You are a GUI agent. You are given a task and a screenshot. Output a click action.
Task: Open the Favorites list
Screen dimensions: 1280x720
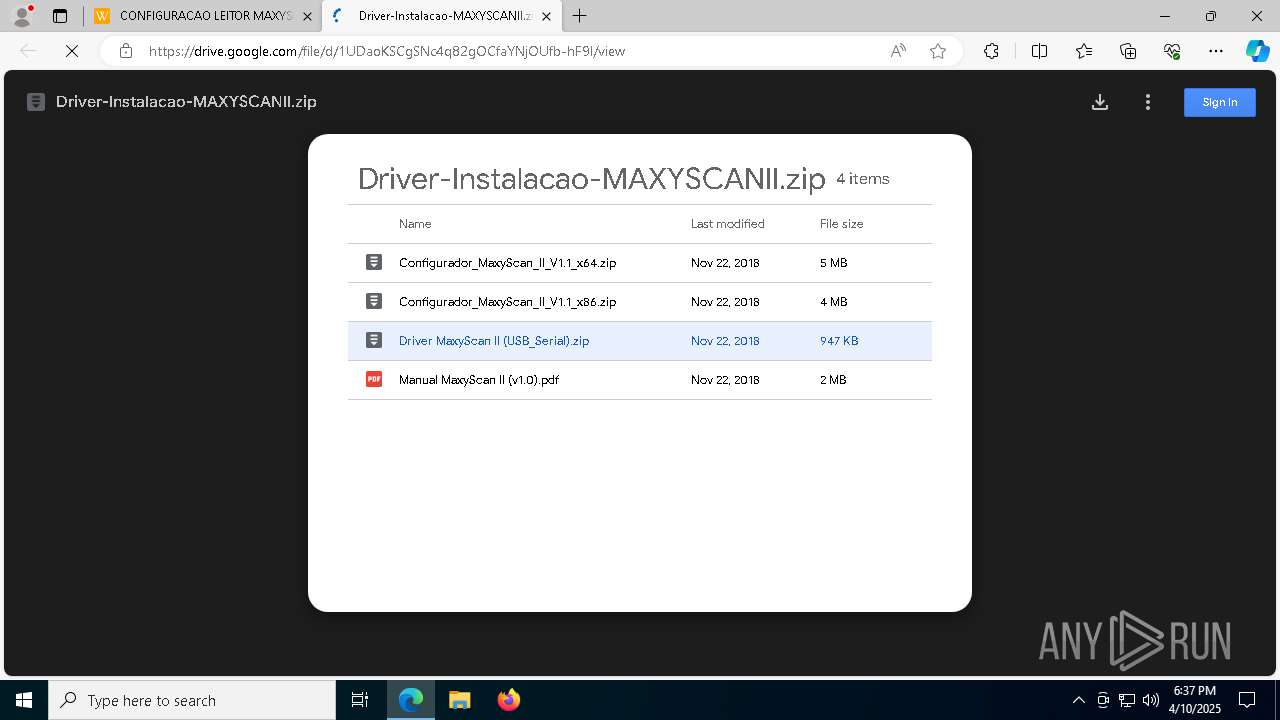click(1084, 51)
